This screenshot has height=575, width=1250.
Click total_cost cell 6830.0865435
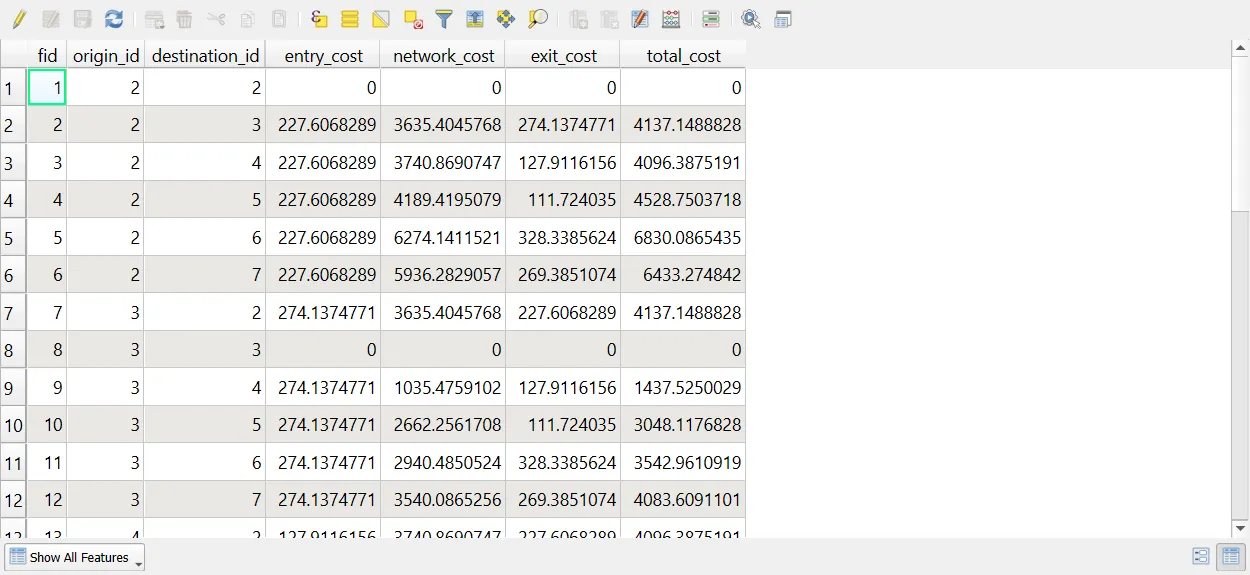click(683, 237)
